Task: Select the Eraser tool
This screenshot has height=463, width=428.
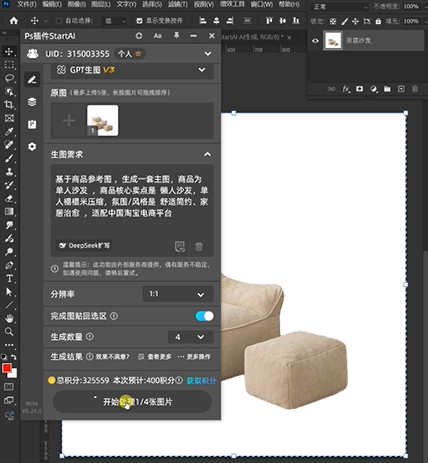Action: (x=9, y=199)
